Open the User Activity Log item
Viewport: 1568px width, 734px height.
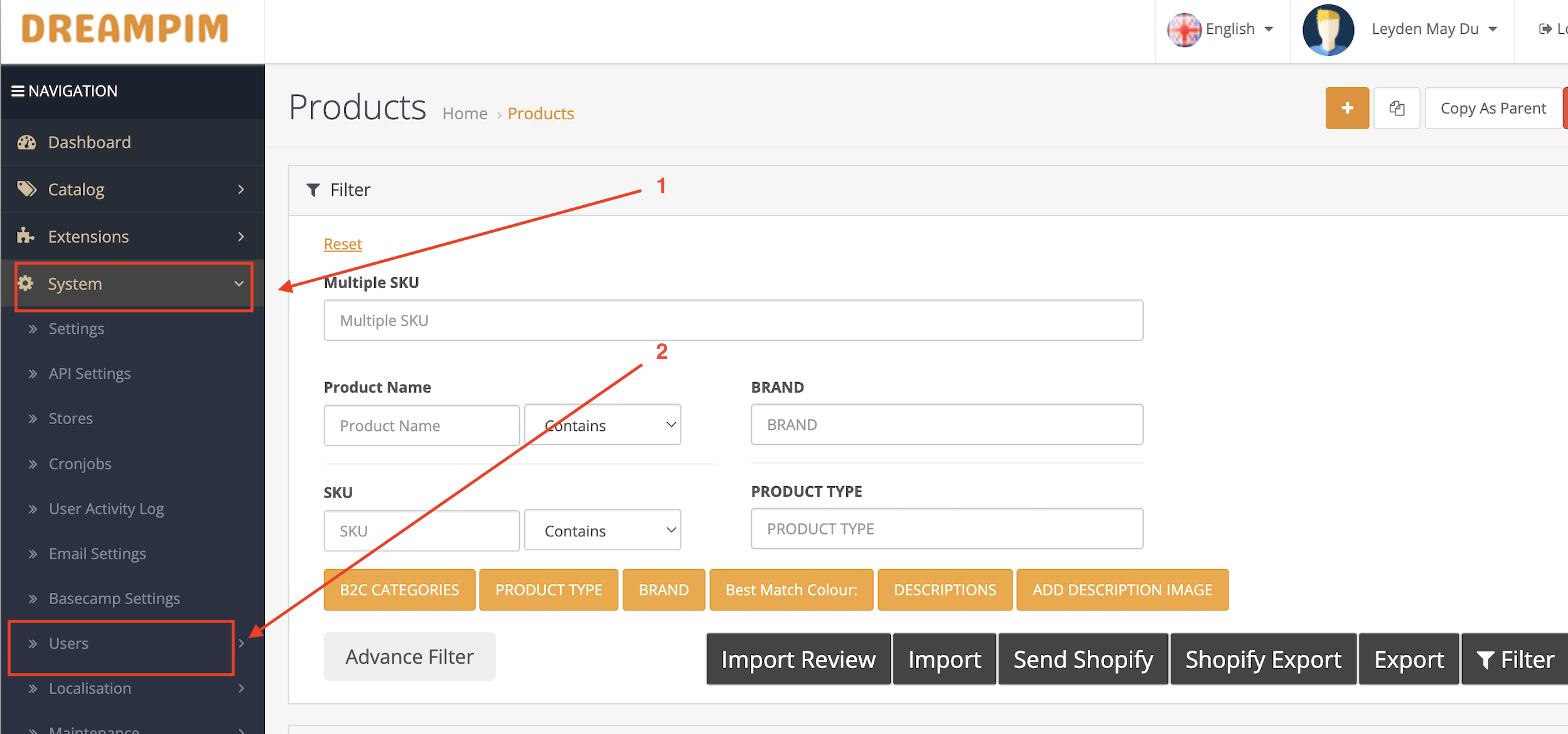106,509
